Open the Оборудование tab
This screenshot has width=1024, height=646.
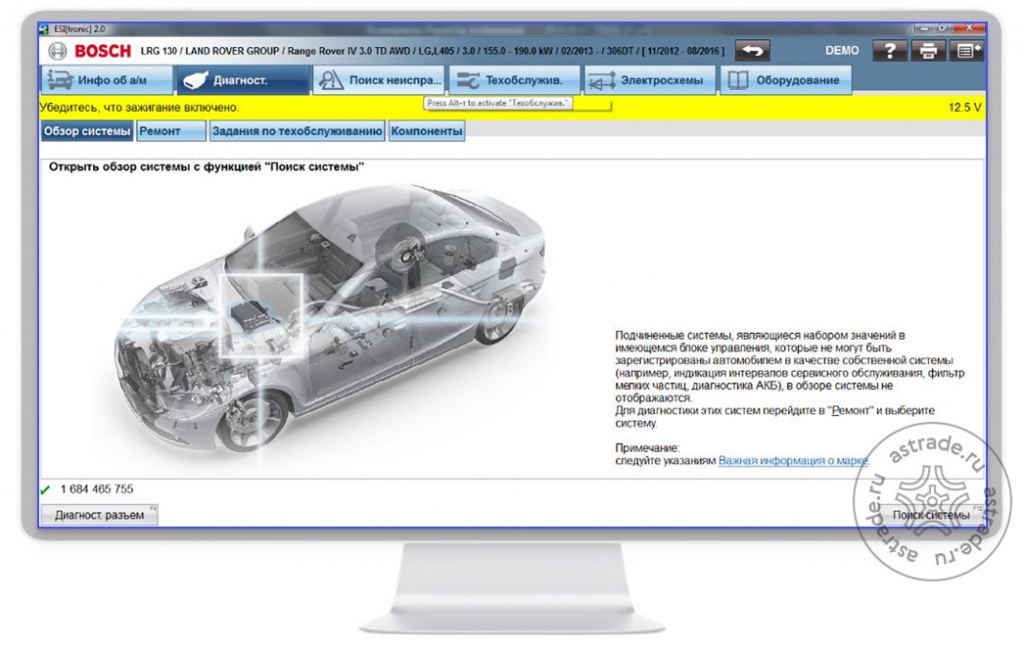[x=786, y=80]
